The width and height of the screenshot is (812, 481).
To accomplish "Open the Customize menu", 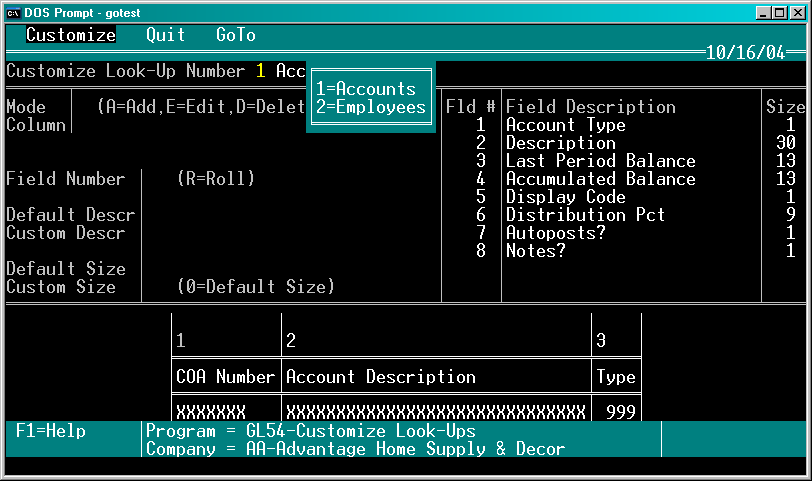I will click(x=71, y=35).
